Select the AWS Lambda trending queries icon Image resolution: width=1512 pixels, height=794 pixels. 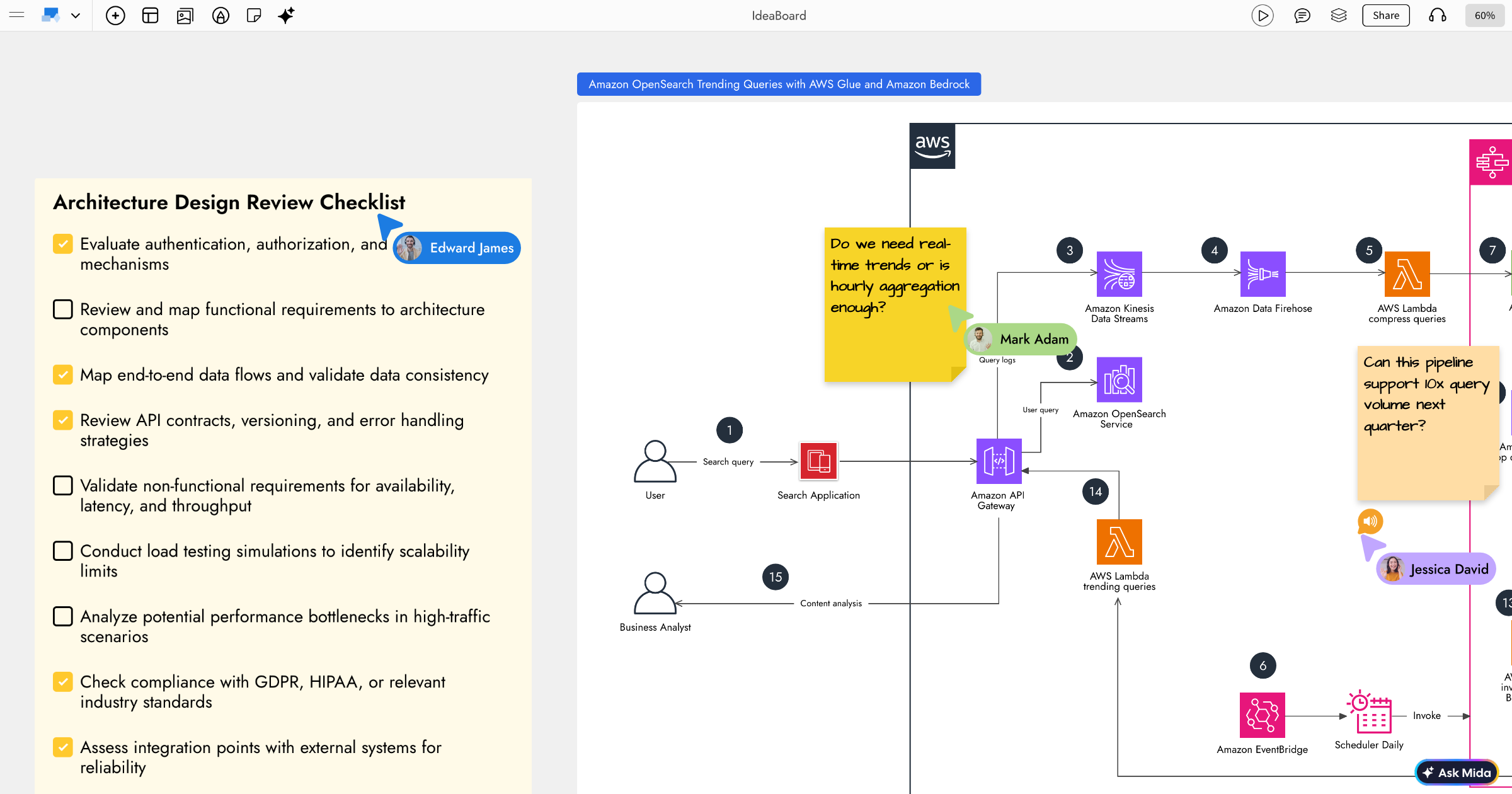(1120, 542)
